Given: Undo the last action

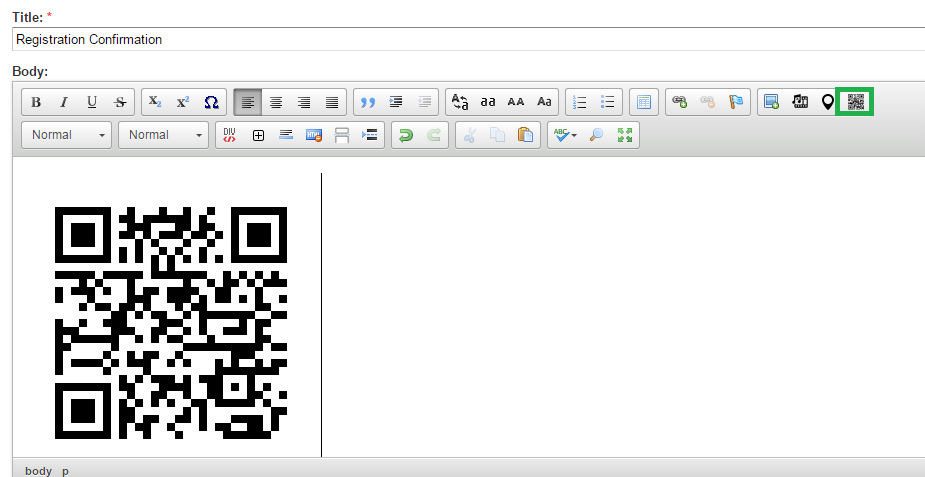Looking at the screenshot, I should (406, 135).
